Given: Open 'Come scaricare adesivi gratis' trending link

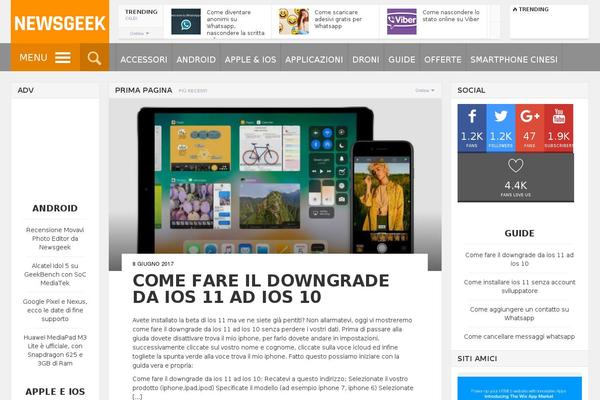Looking at the screenshot, I should [x=338, y=19].
